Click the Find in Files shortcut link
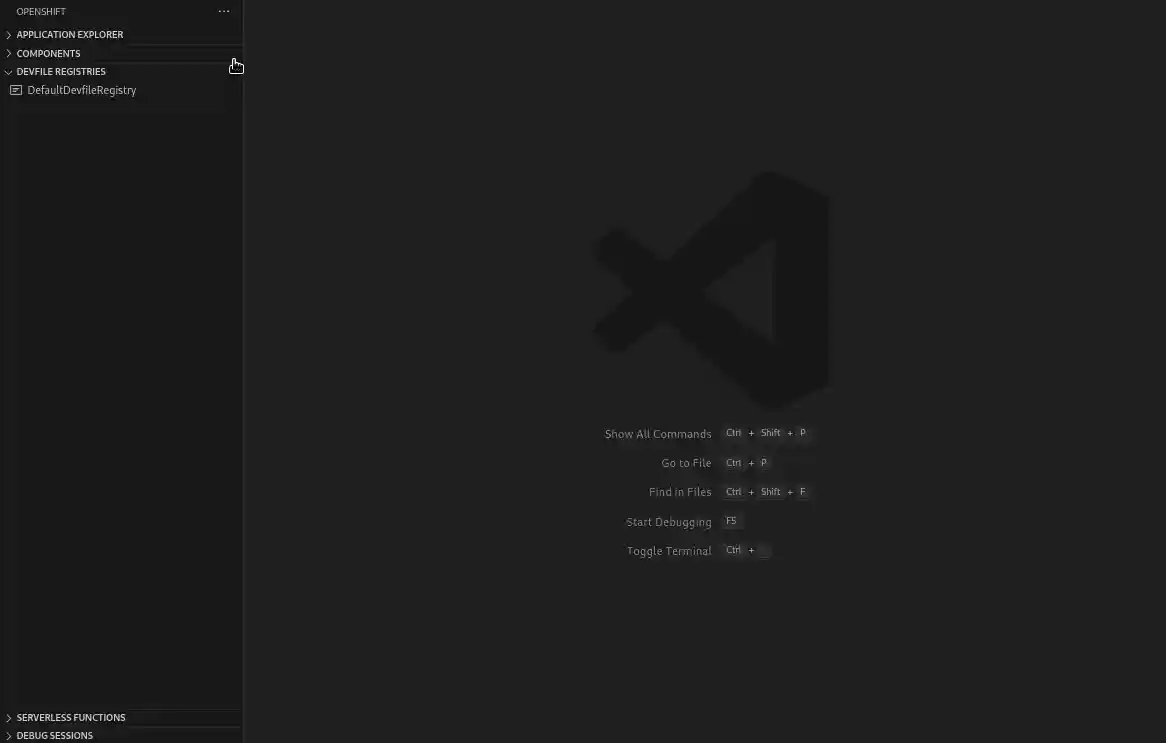 pyautogui.click(x=680, y=491)
